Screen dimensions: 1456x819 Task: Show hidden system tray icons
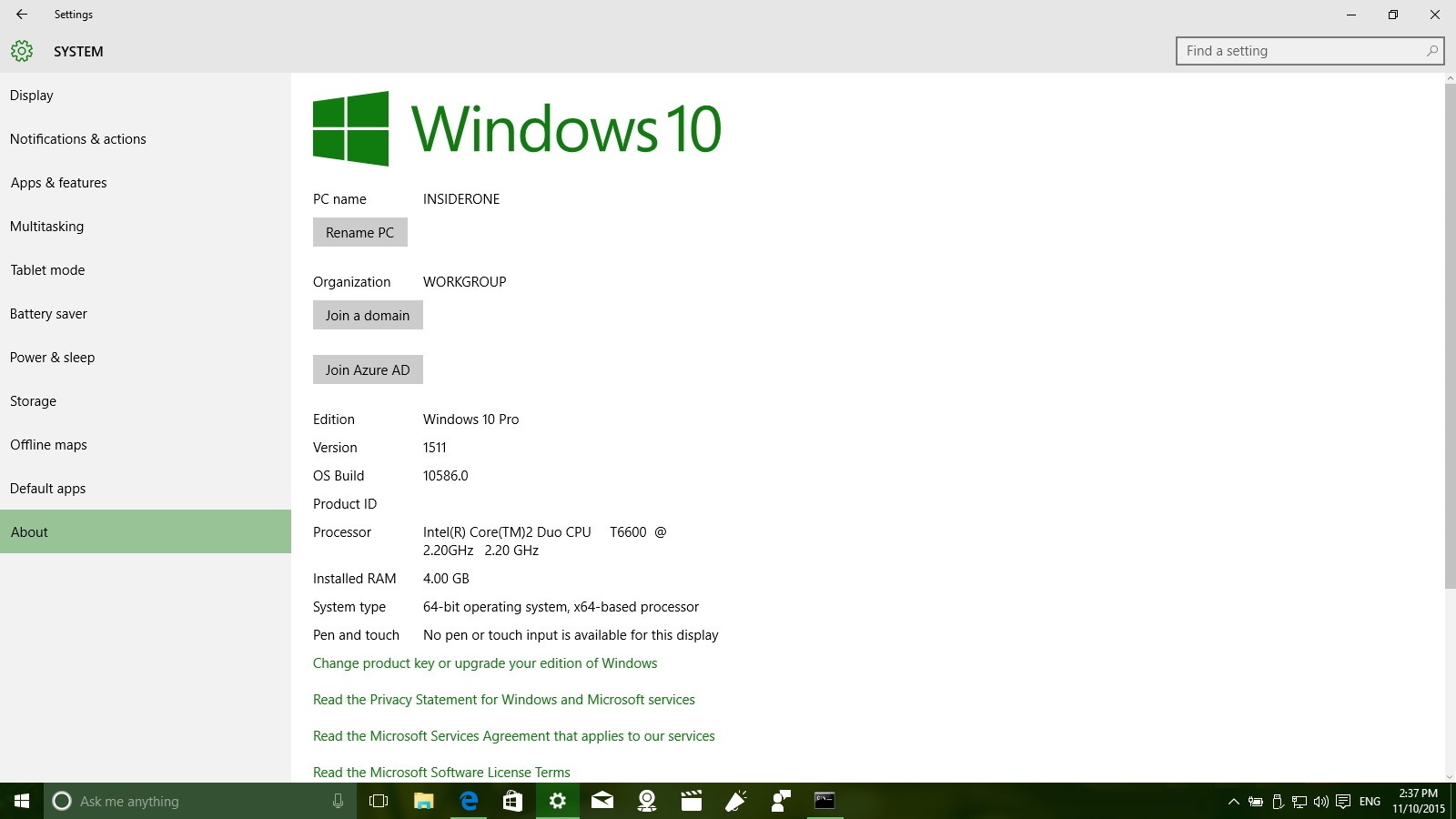point(1233,802)
